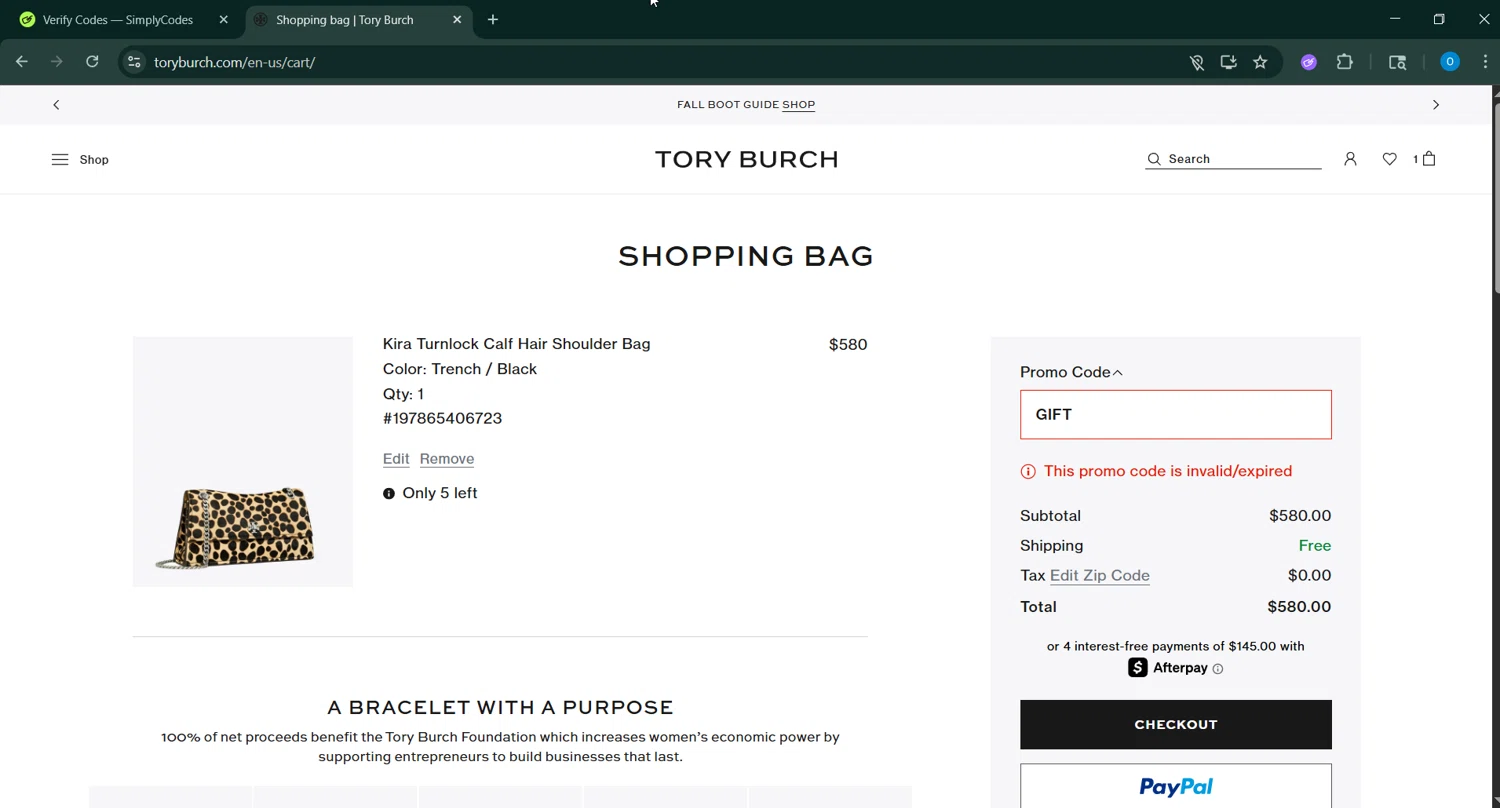Open a new browser tab
Viewport: 1500px width, 808px height.
tap(493, 19)
